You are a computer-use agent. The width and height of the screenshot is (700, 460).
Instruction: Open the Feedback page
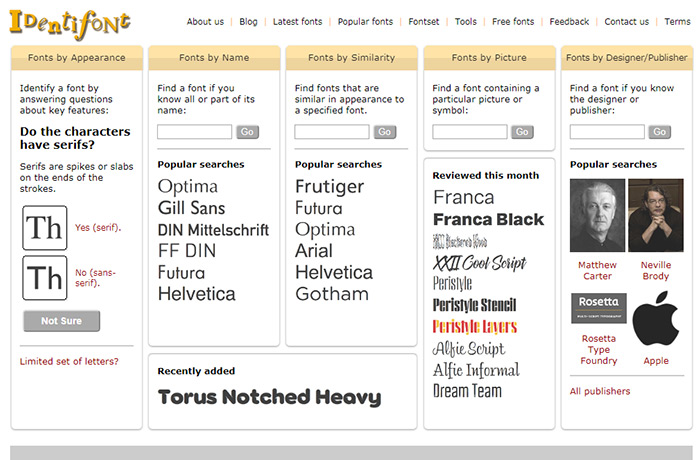(569, 21)
